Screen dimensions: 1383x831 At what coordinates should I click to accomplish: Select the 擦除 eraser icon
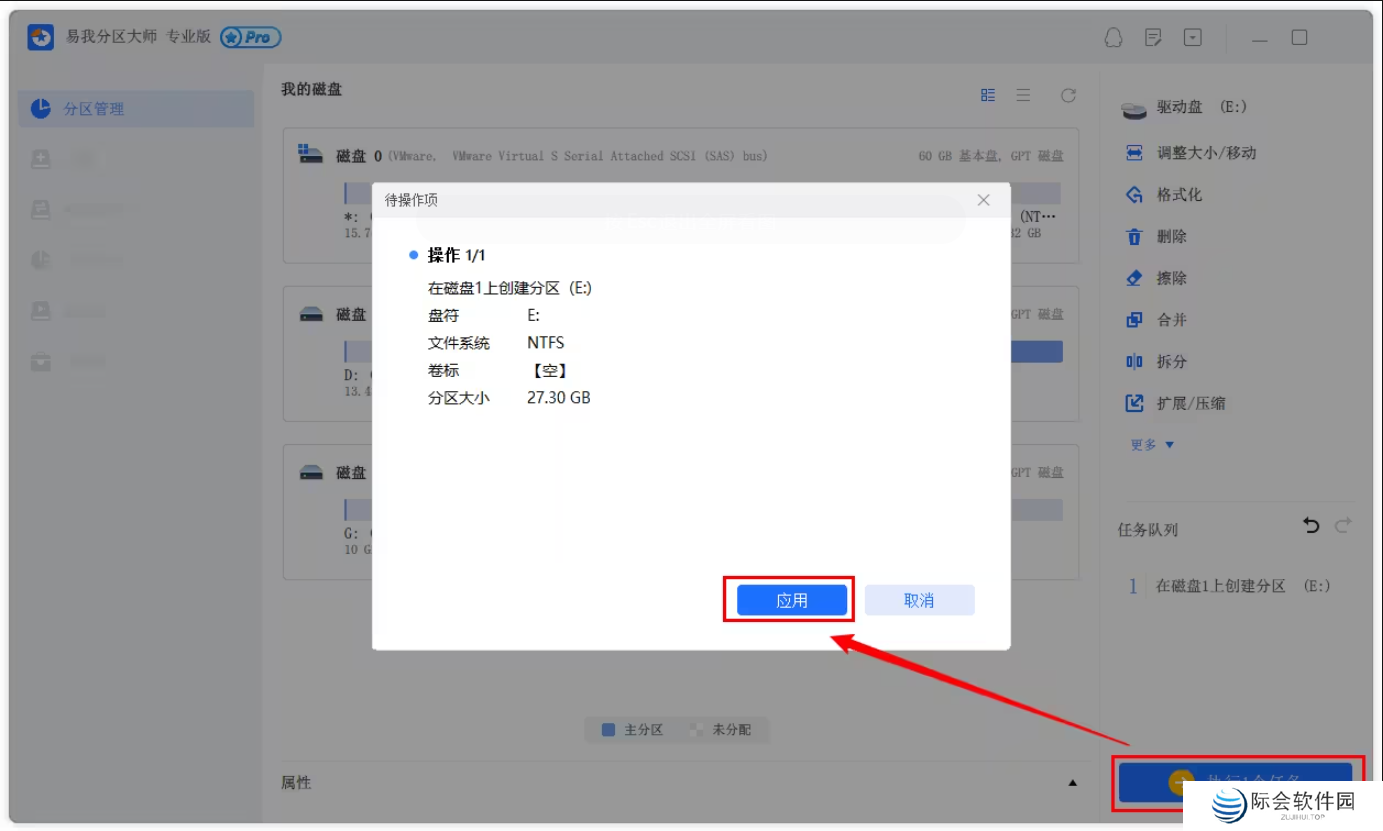coord(1134,278)
